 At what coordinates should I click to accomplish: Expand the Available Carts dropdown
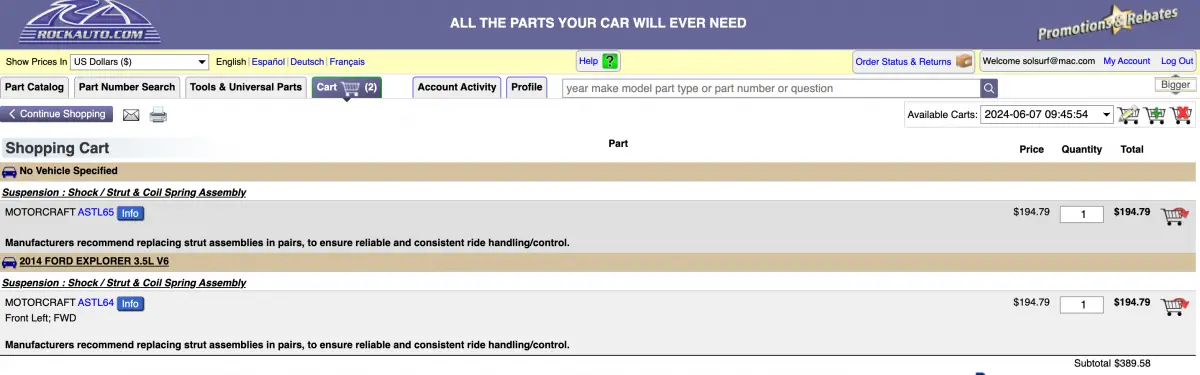[x=1047, y=115]
